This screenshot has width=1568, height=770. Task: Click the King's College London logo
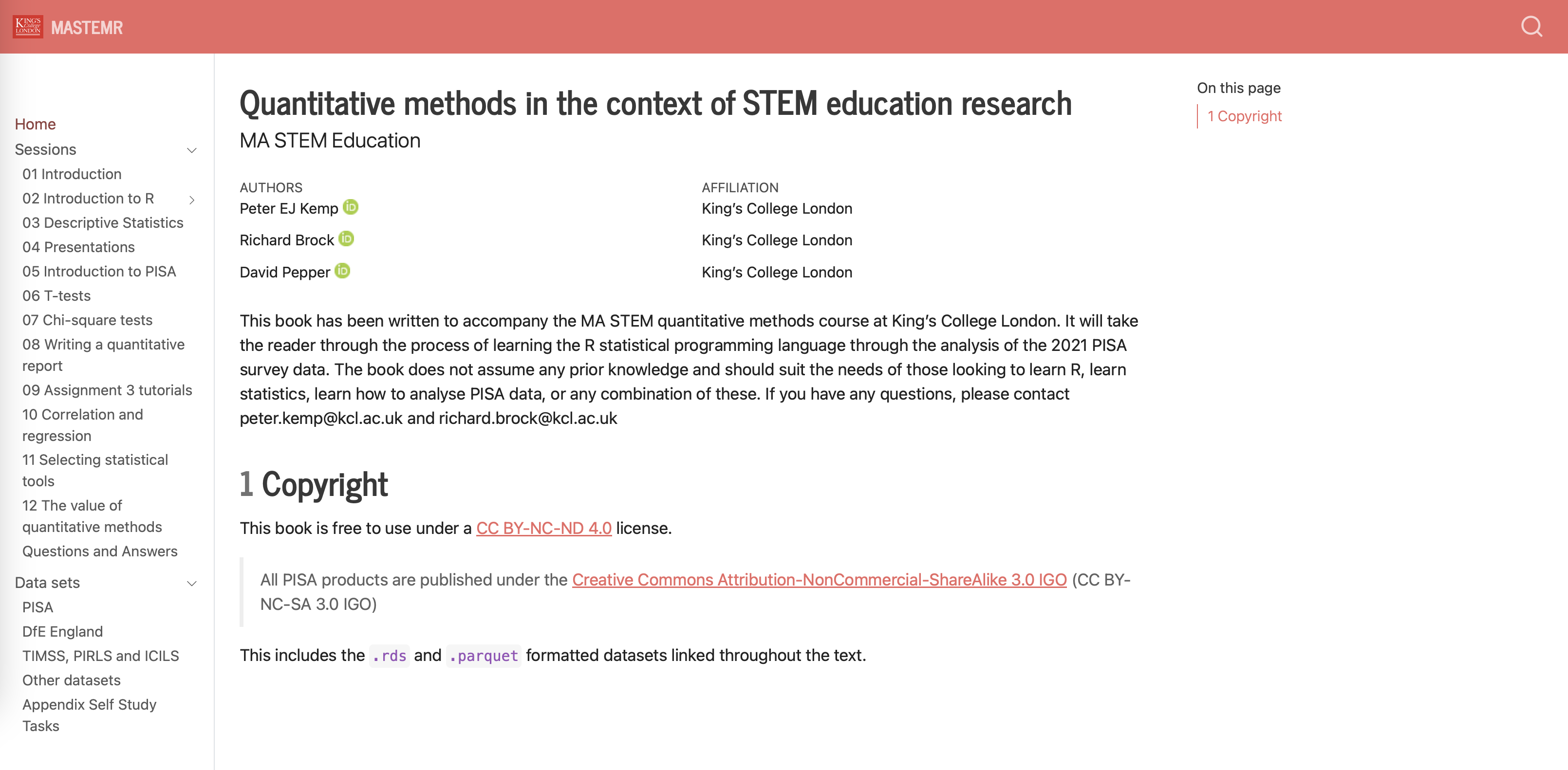click(x=28, y=27)
